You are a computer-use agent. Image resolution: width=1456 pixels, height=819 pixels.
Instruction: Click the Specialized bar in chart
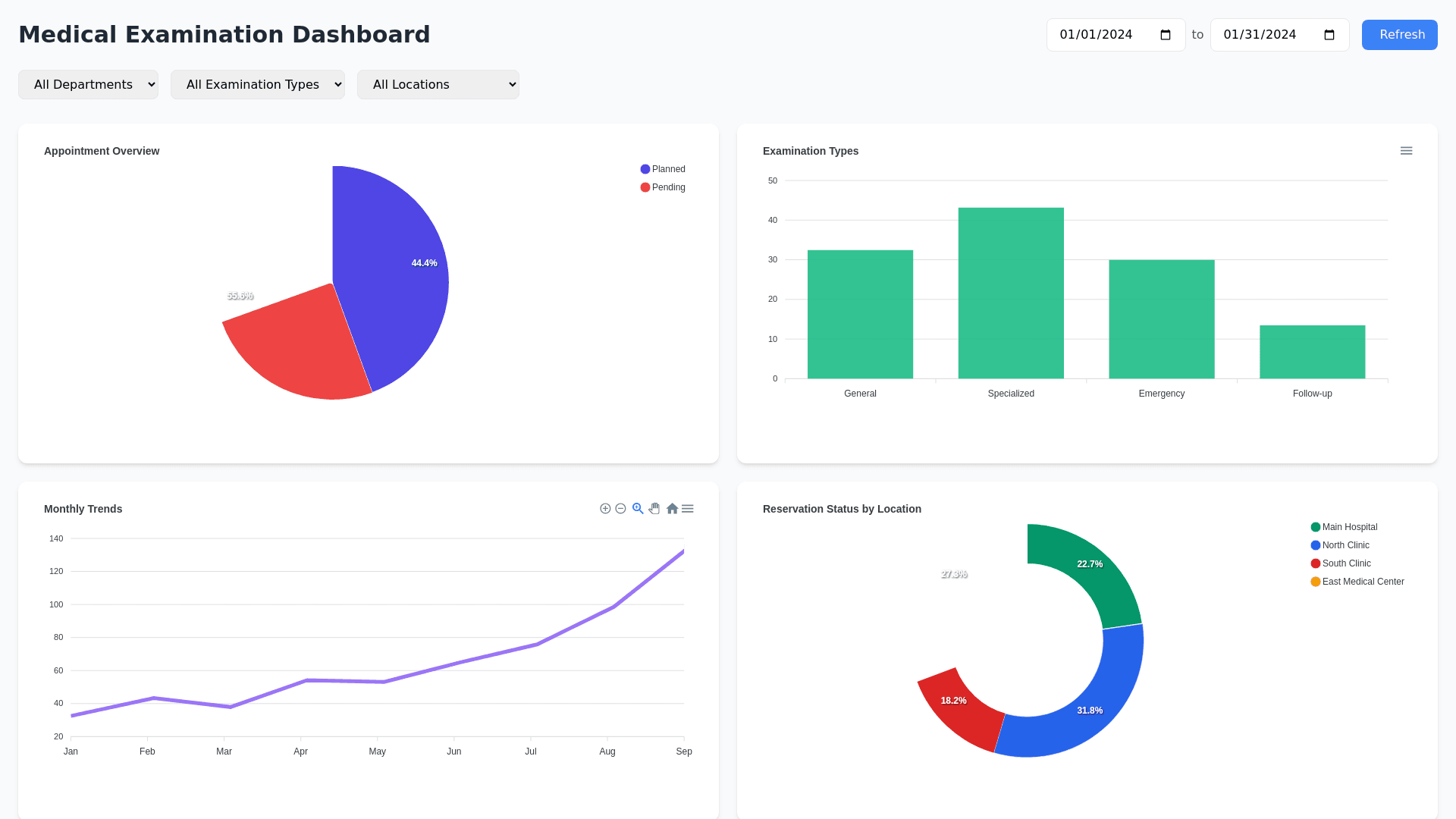(1011, 293)
